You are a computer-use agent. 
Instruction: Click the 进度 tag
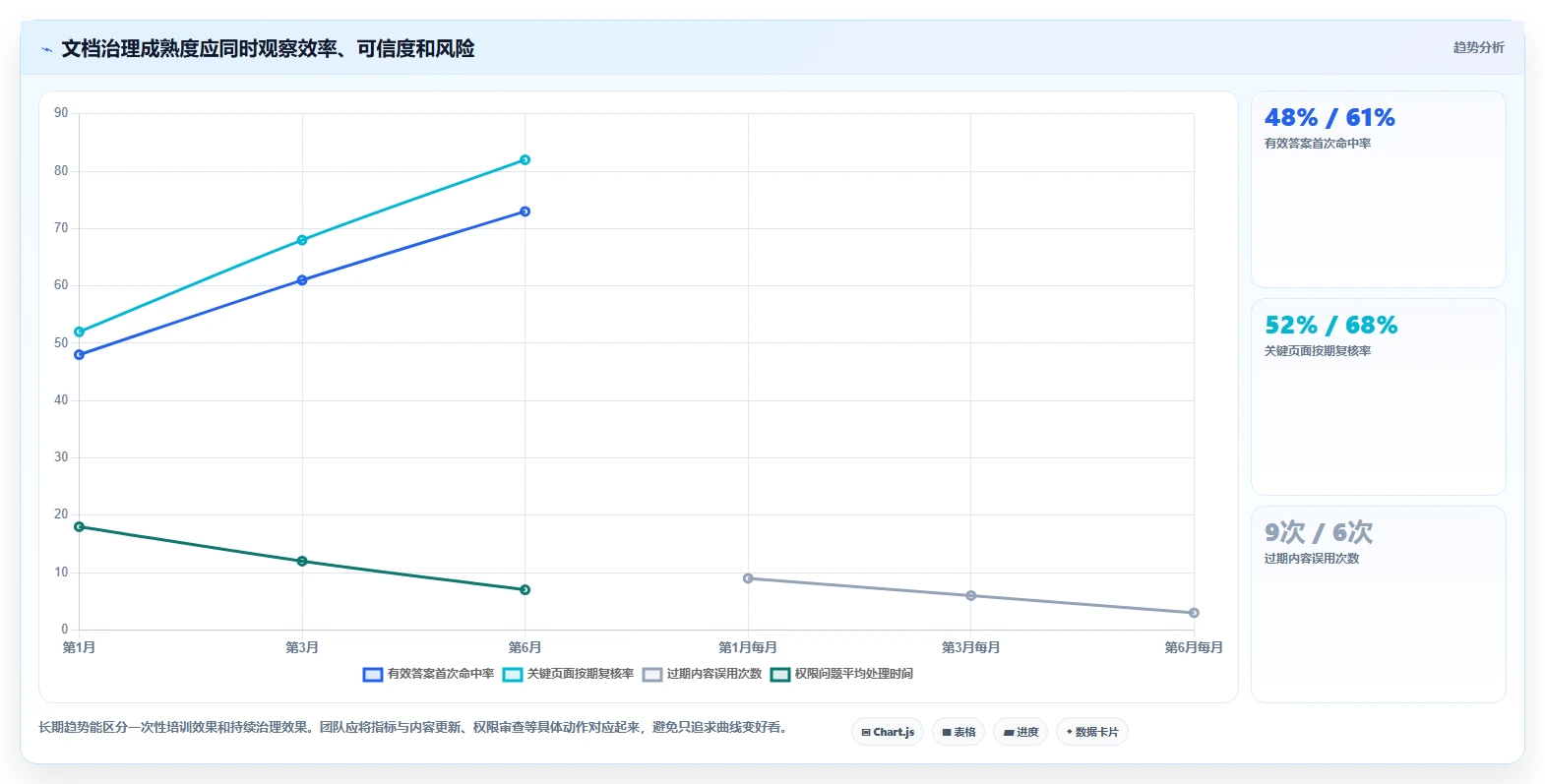pos(1020,732)
